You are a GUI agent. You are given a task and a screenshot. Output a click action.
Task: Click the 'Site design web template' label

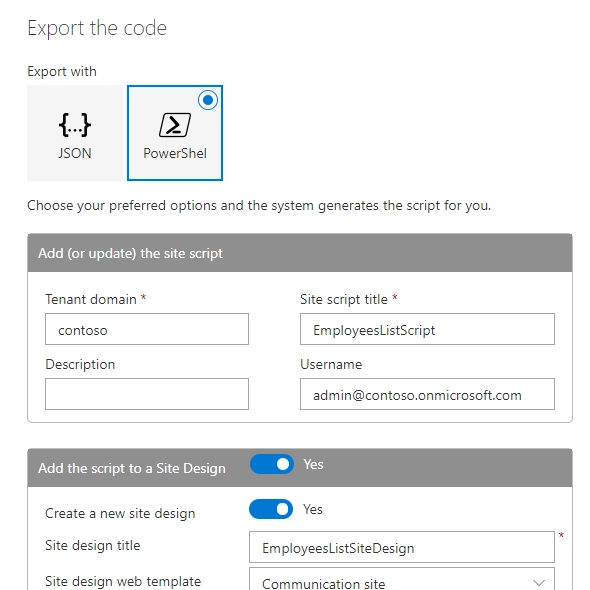123,581
